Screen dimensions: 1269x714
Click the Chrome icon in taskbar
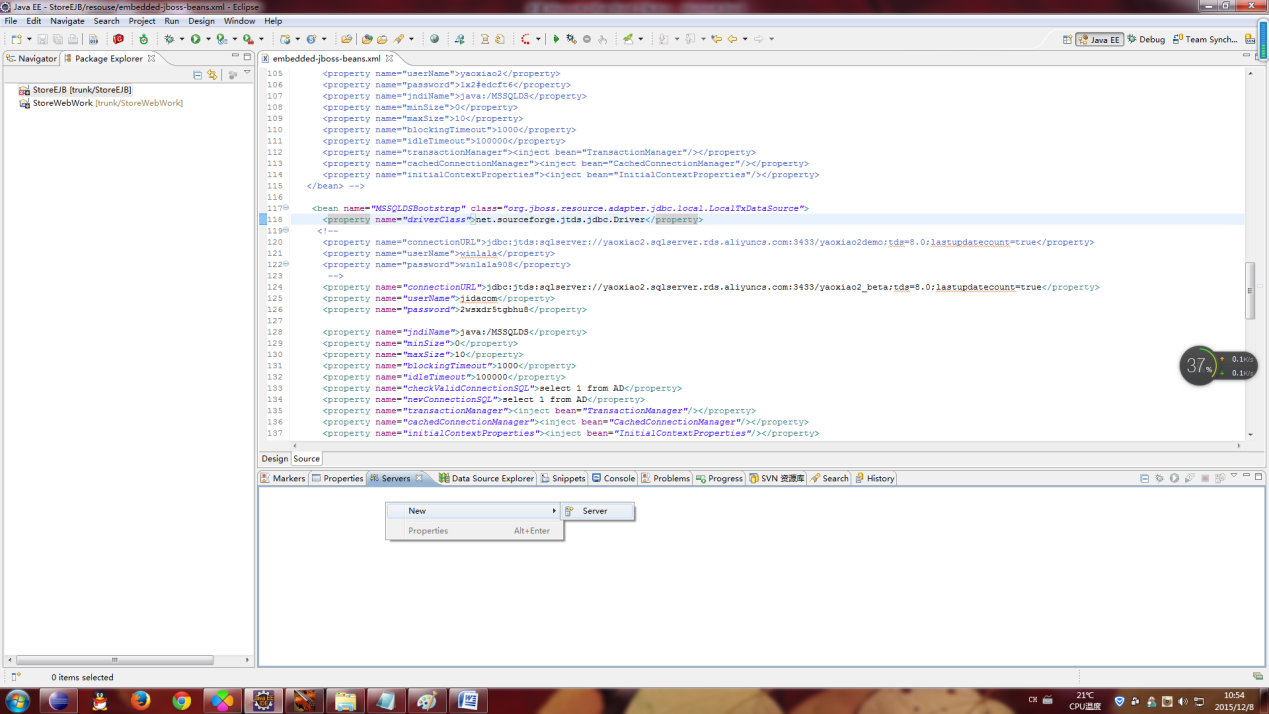[x=181, y=700]
